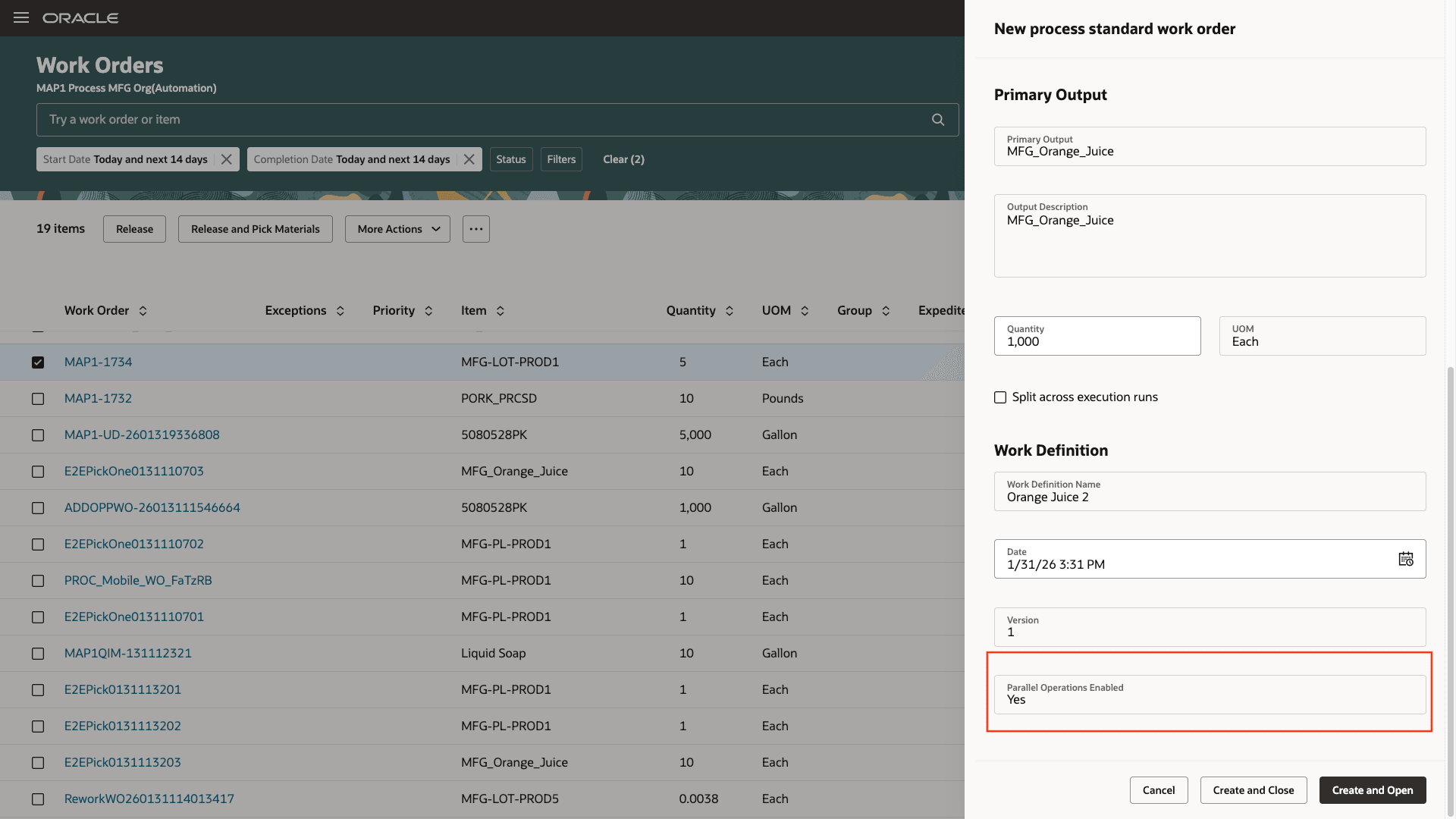Edit the Quantity input field

[x=1097, y=342]
